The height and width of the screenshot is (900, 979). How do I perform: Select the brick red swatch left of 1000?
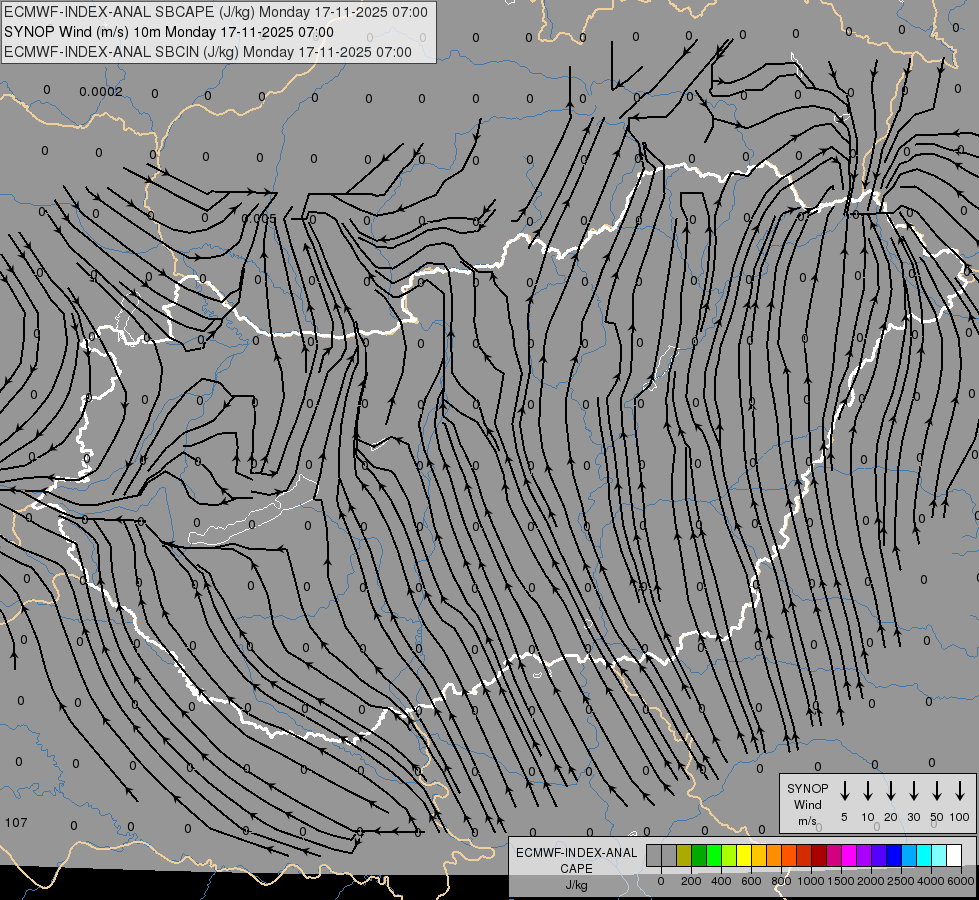point(804,855)
